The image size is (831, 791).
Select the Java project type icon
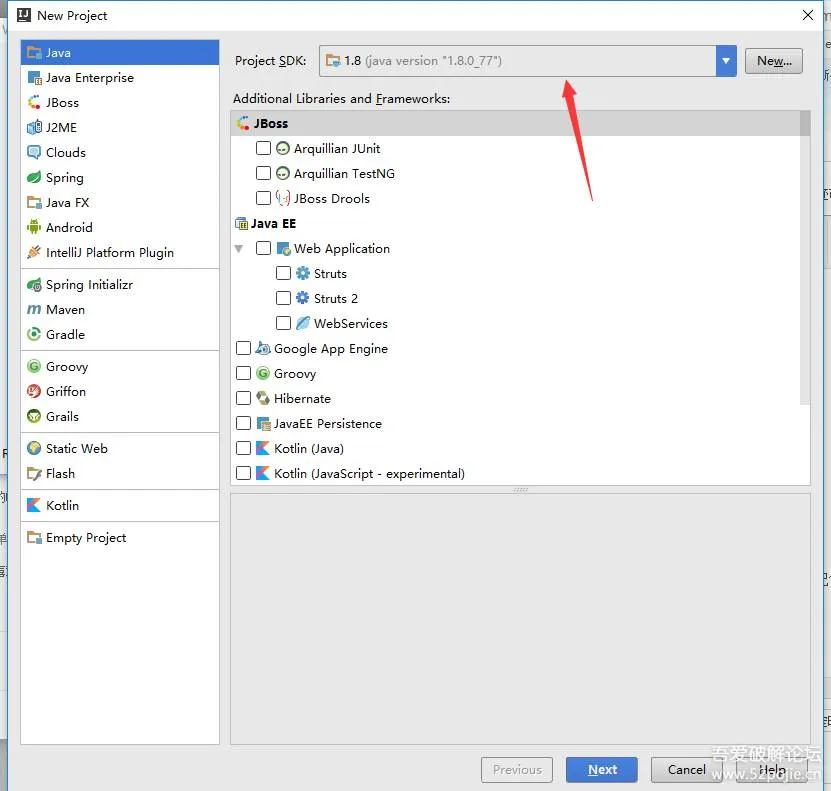coord(34,52)
